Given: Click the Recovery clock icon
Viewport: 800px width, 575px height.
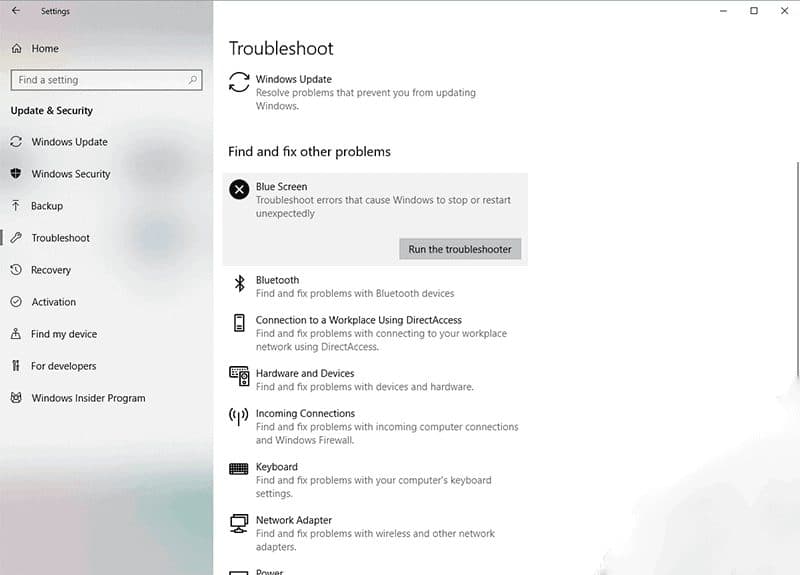Looking at the screenshot, I should pos(16,269).
